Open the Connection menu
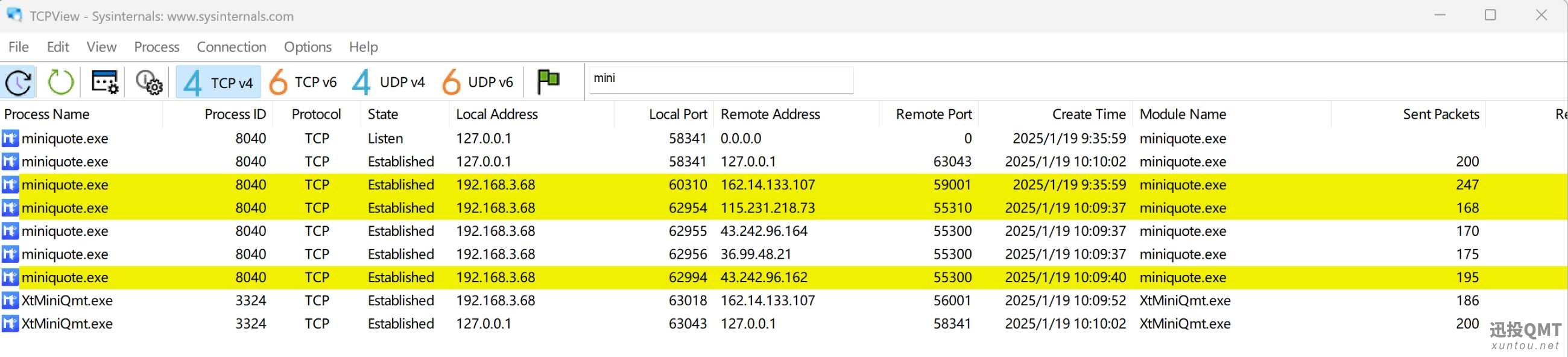Screen dimensions: 1568x357 (232, 47)
